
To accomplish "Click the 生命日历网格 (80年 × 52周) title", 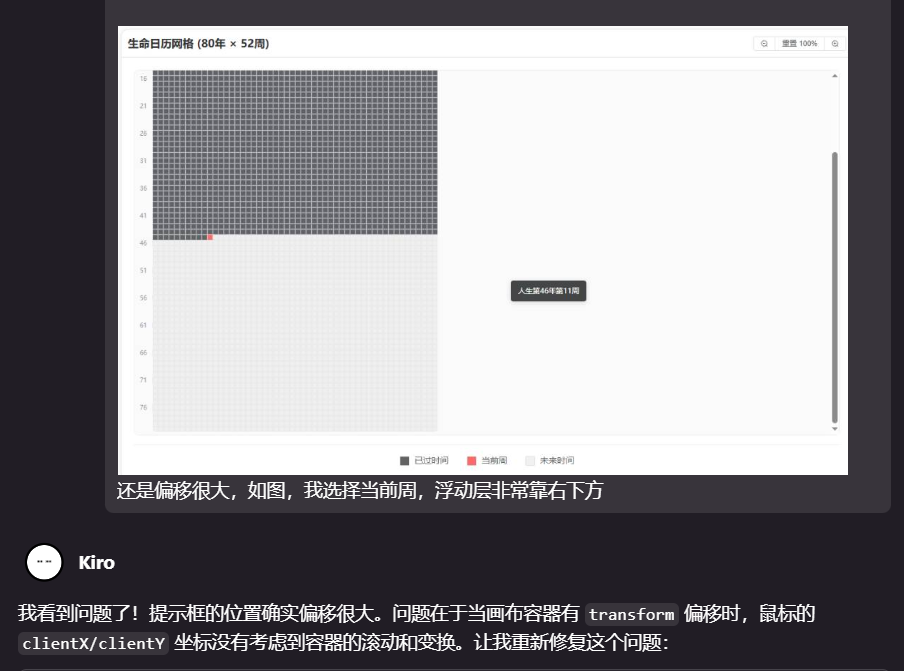I will click(x=198, y=44).
